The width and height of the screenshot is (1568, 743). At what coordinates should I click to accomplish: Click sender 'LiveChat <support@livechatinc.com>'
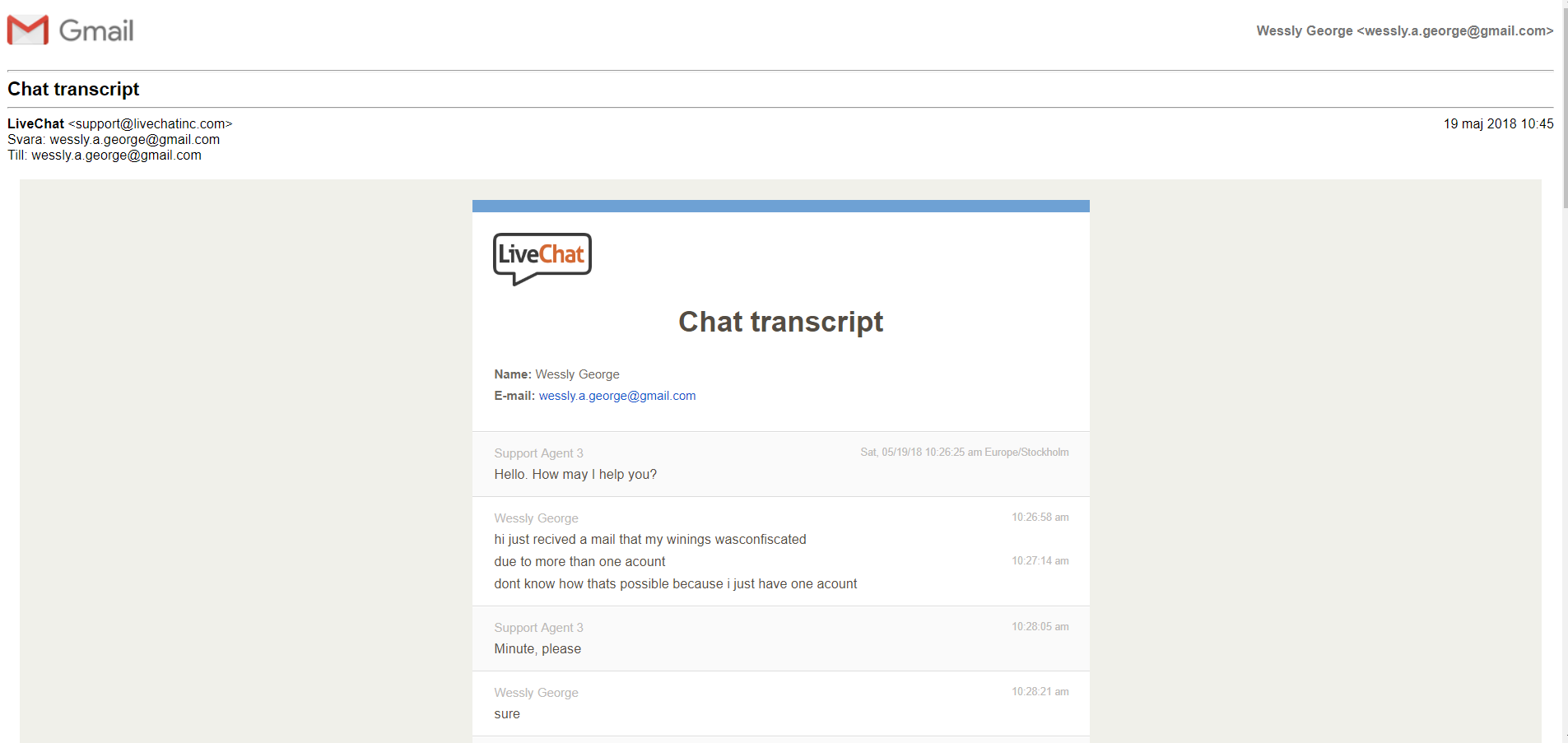coord(120,123)
